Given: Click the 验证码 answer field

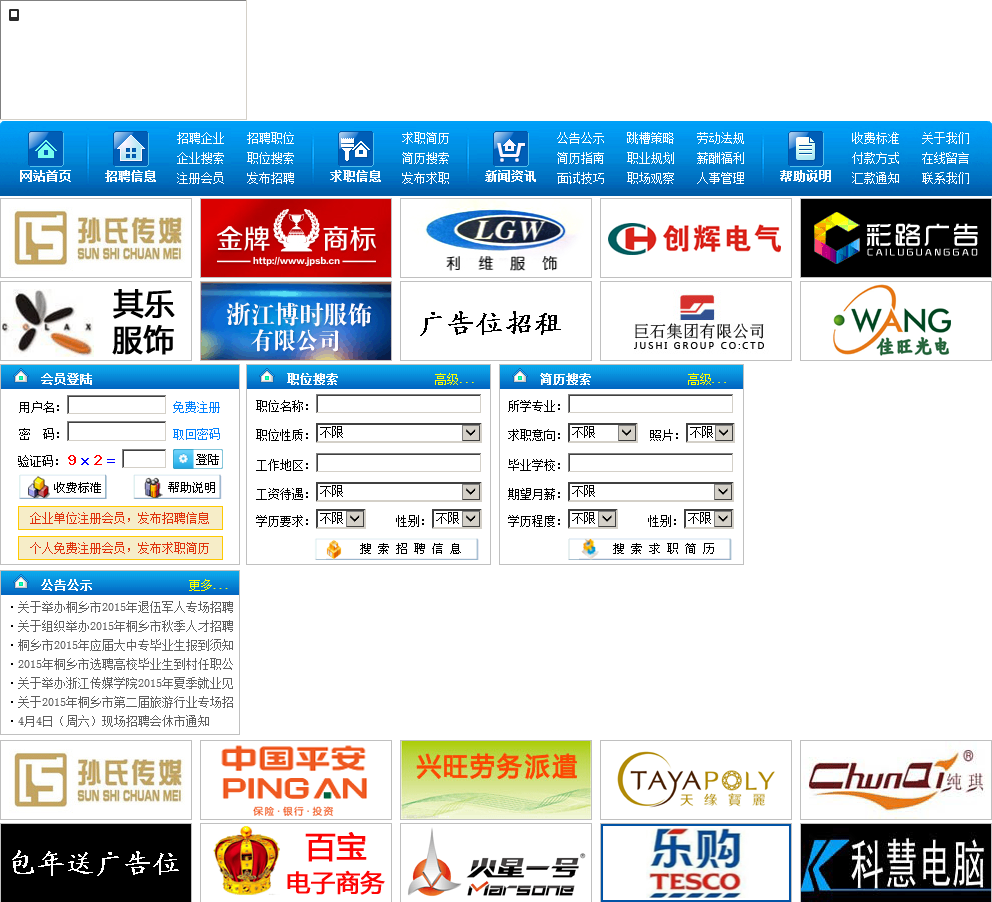Looking at the screenshot, I should [144, 459].
